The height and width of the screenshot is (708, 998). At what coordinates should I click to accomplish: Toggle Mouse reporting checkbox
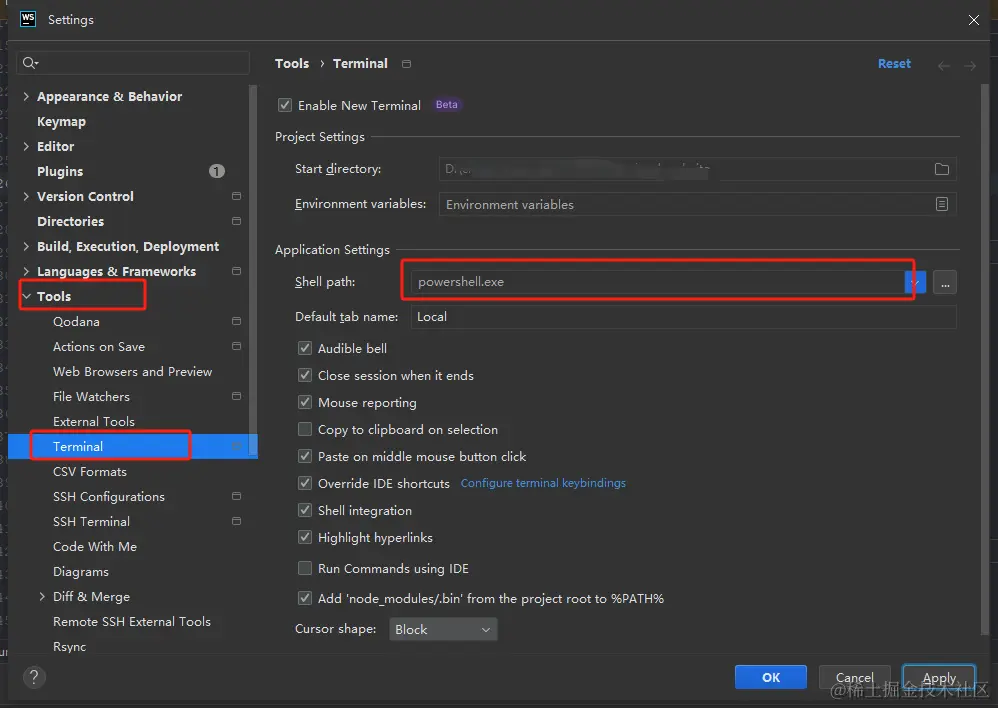(305, 402)
